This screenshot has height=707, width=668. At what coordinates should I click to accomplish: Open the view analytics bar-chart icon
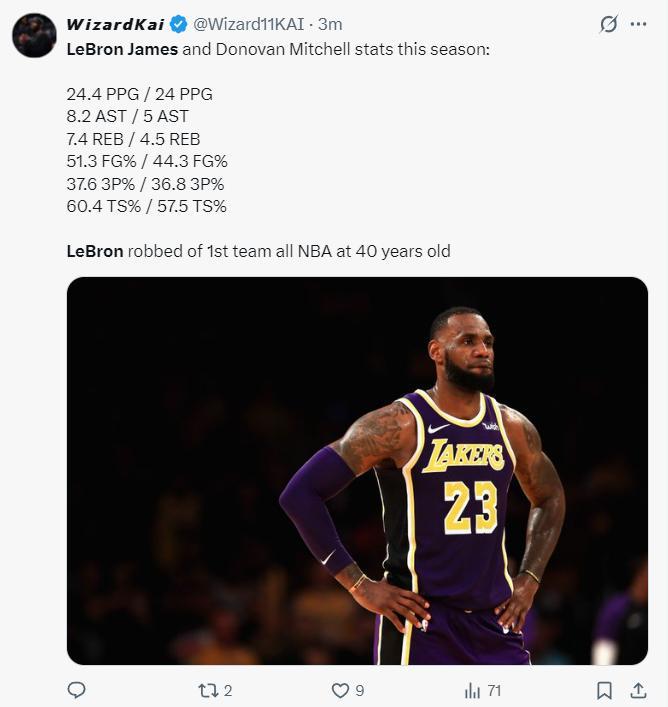(x=473, y=690)
